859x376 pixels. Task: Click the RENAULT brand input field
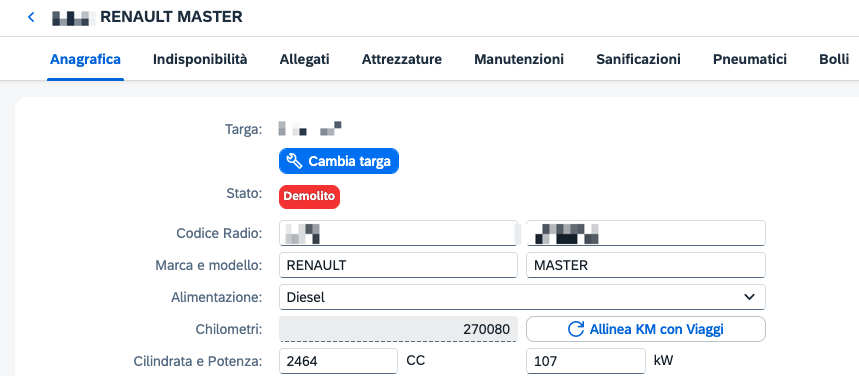tap(398, 265)
